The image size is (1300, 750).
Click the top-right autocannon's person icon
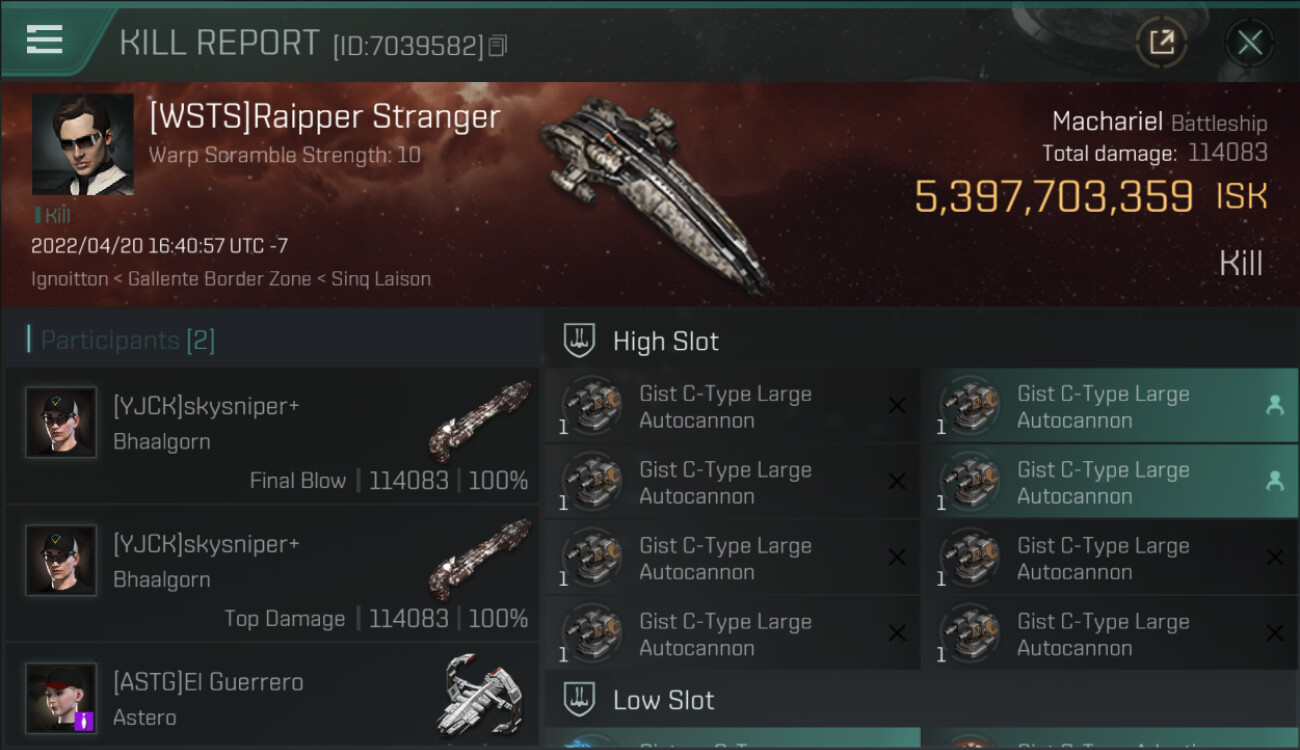pyautogui.click(x=1274, y=405)
